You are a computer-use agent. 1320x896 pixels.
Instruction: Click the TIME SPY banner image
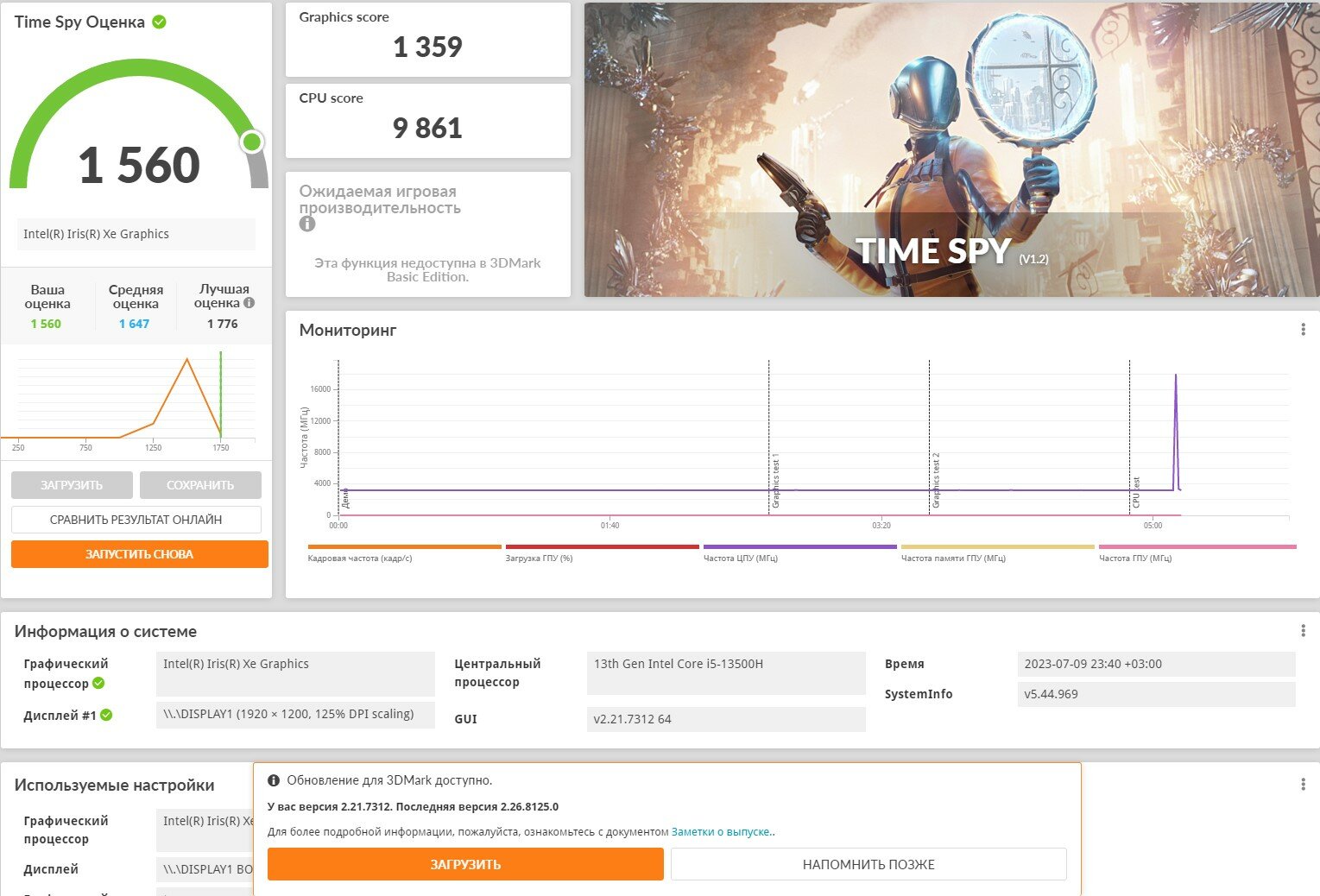coord(951,150)
